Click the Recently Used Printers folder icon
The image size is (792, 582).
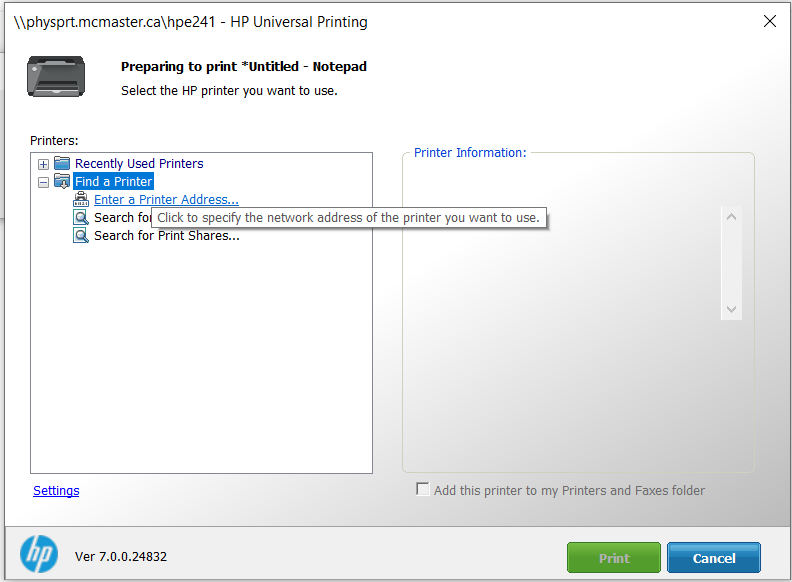click(62, 164)
